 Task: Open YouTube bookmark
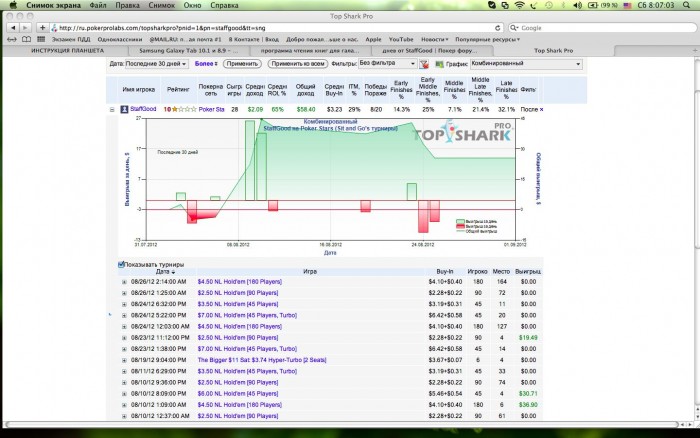click(401, 39)
